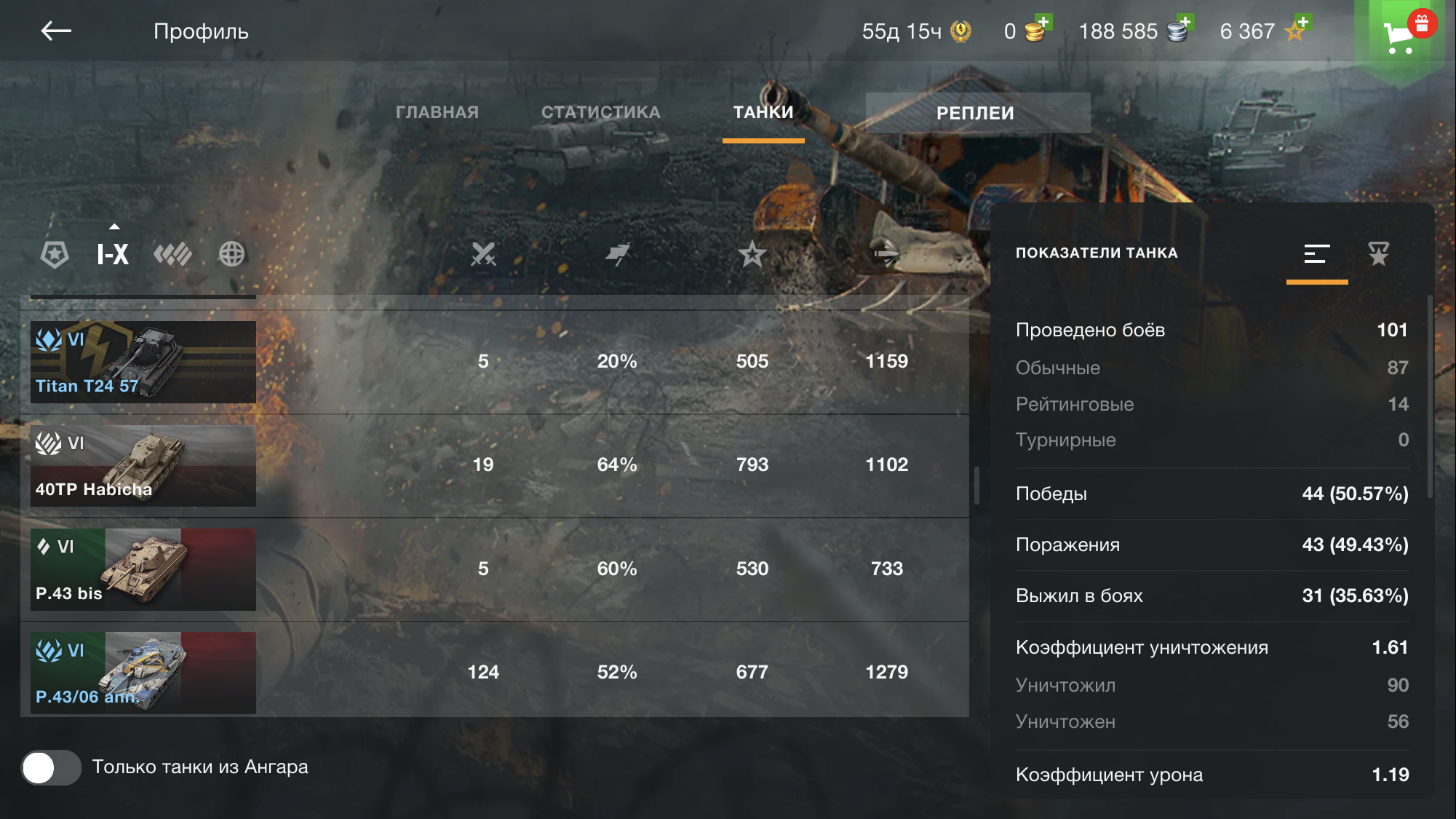Select the 40TP Habicha tank row
Viewport: 1456px width, 819px height.
(x=495, y=465)
